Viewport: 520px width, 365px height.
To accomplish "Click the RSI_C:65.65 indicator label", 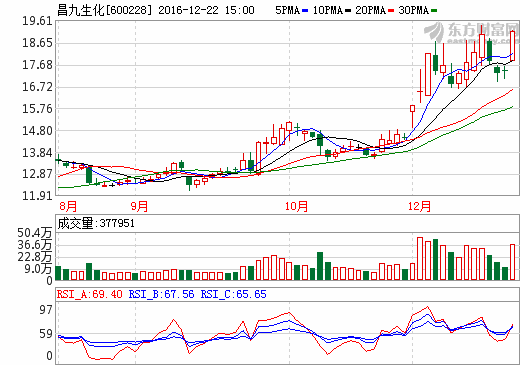I will tap(233, 294).
